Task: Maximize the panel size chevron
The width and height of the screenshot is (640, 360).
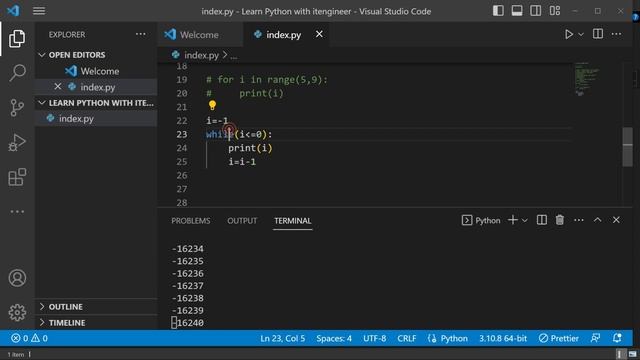Action: [598, 220]
